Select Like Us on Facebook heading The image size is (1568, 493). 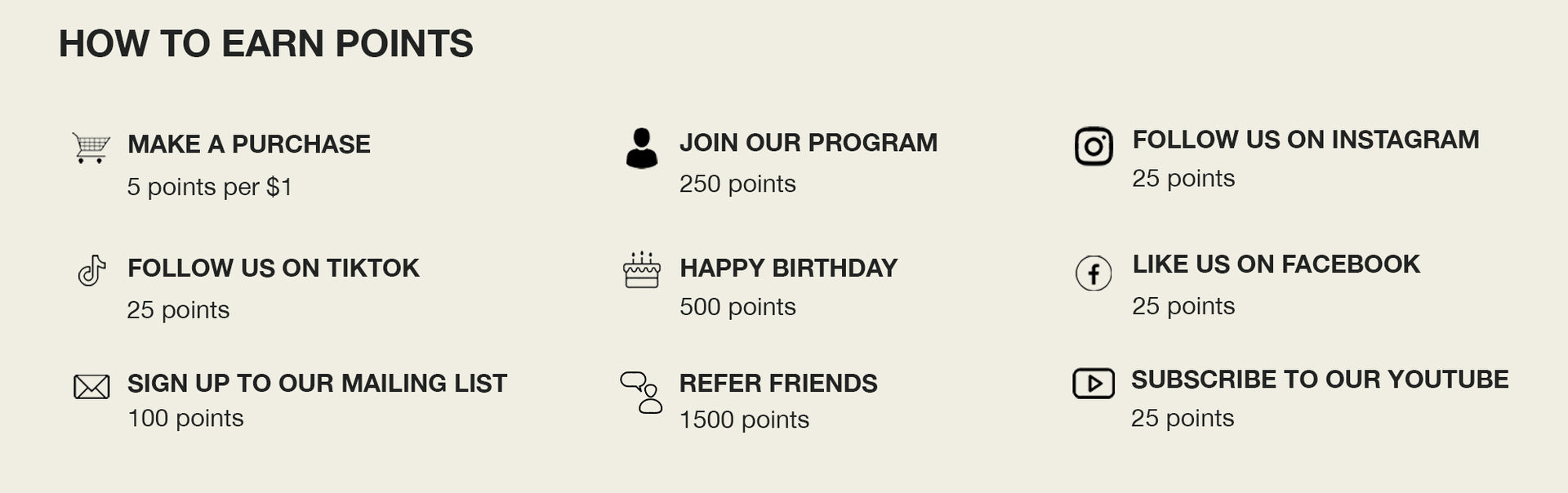[x=1276, y=264]
